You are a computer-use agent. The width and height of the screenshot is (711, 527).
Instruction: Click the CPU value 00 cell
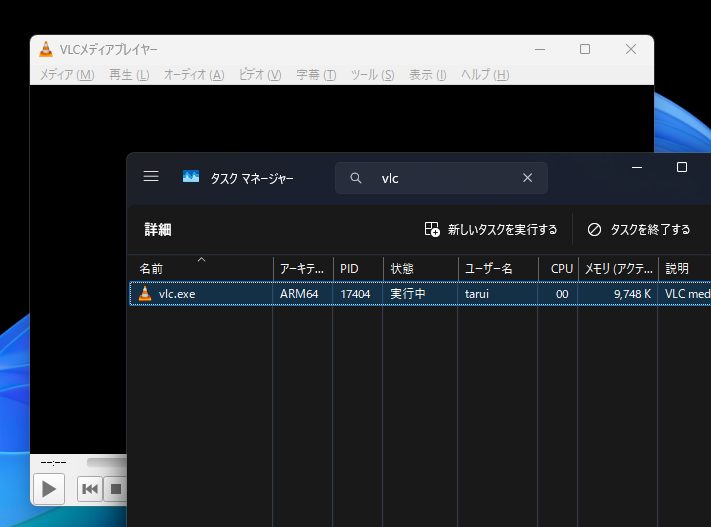tap(562, 294)
